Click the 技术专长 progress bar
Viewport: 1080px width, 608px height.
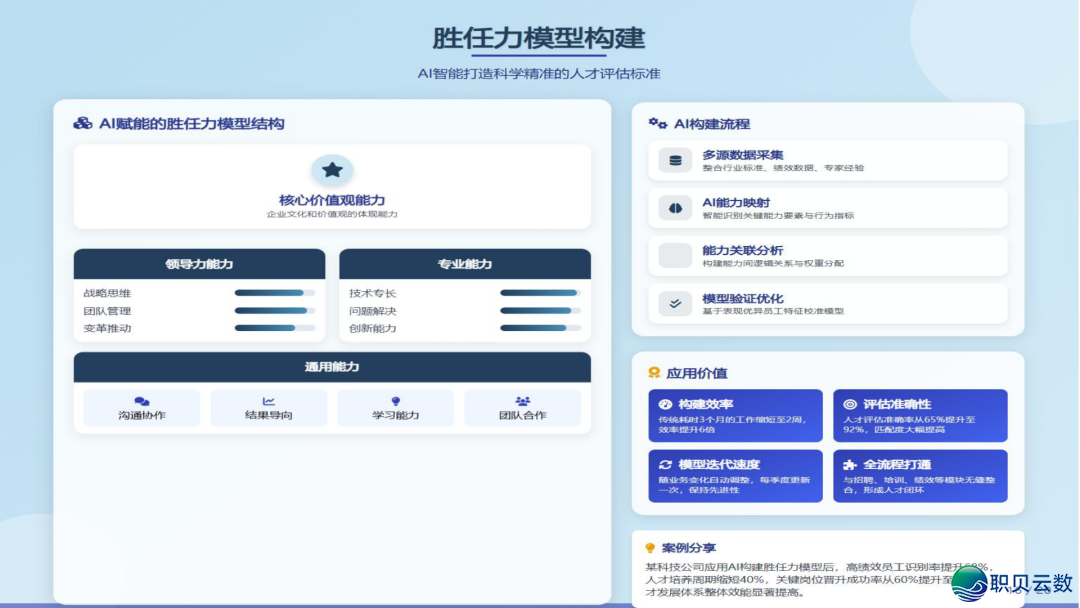click(x=541, y=293)
